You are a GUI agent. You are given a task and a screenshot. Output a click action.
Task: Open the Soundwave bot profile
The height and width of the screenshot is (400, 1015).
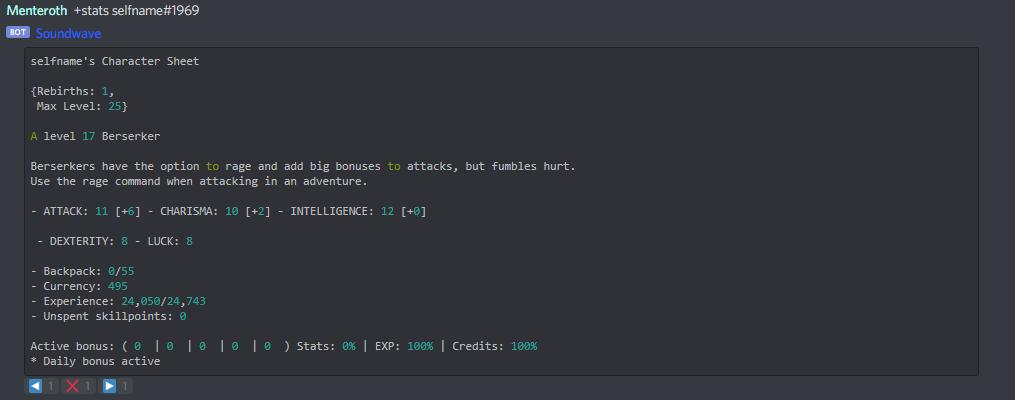tap(68, 33)
